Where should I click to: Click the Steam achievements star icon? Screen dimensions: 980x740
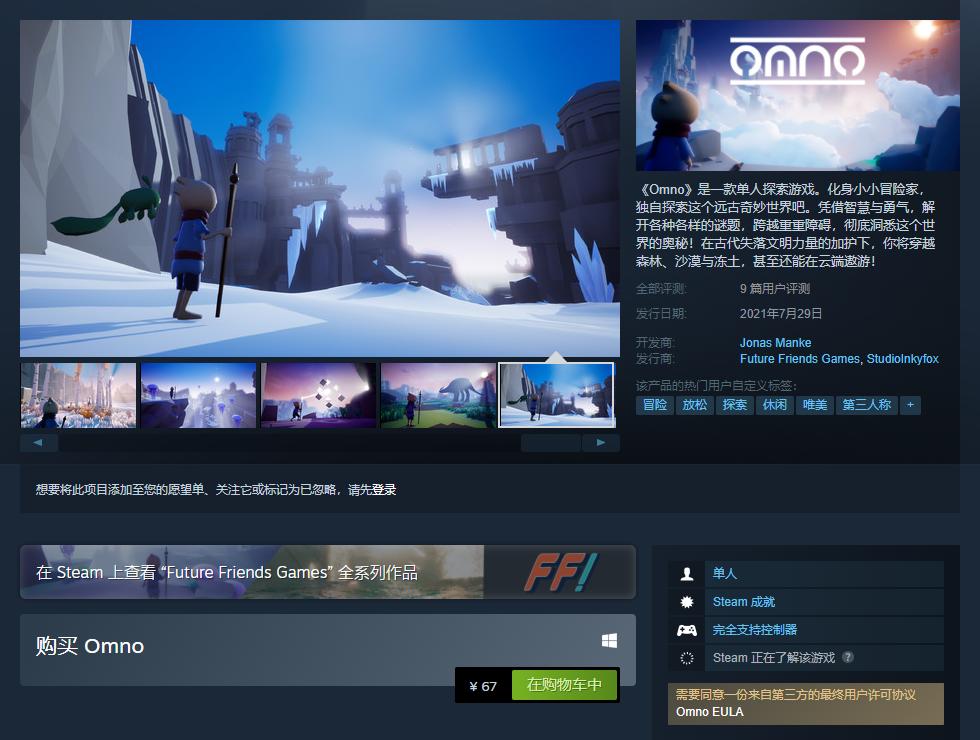(x=687, y=602)
